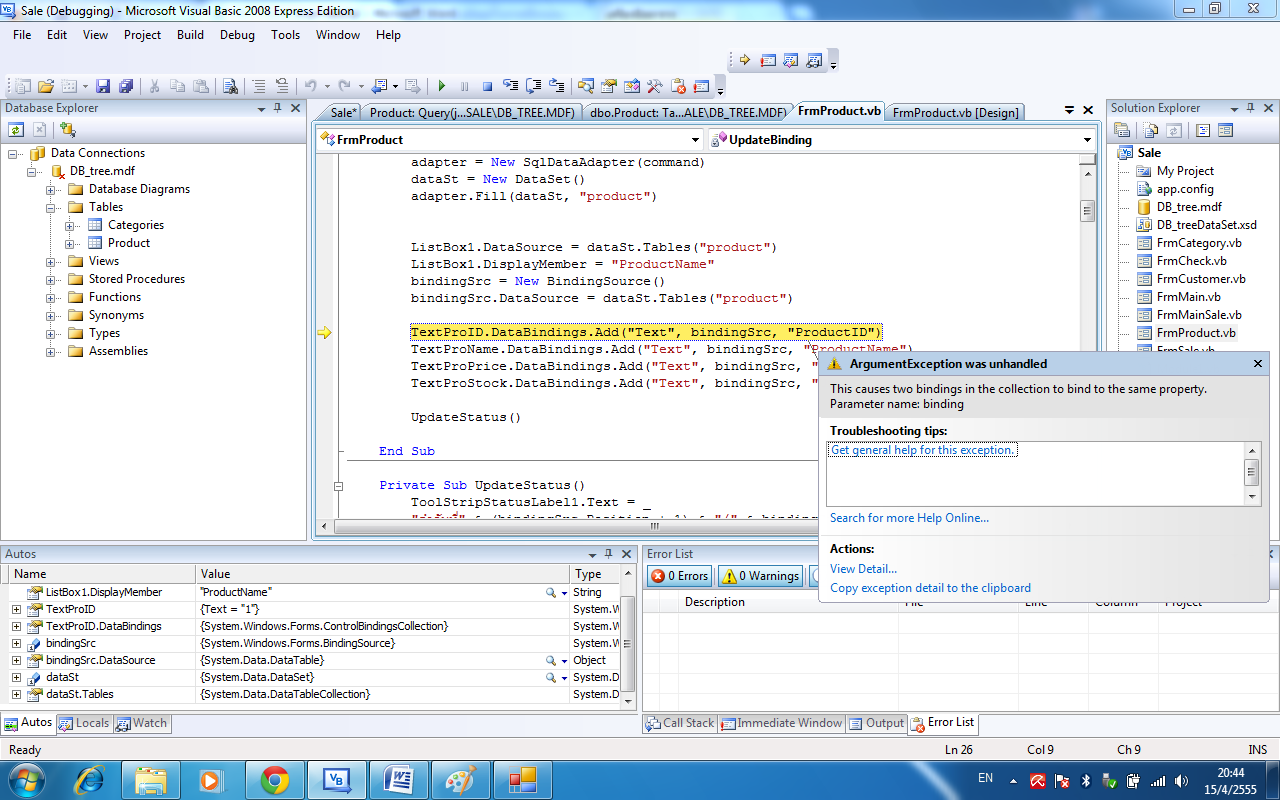1280x800 pixels.
Task: Open Google Chrome from the taskbar
Action: tap(274, 779)
